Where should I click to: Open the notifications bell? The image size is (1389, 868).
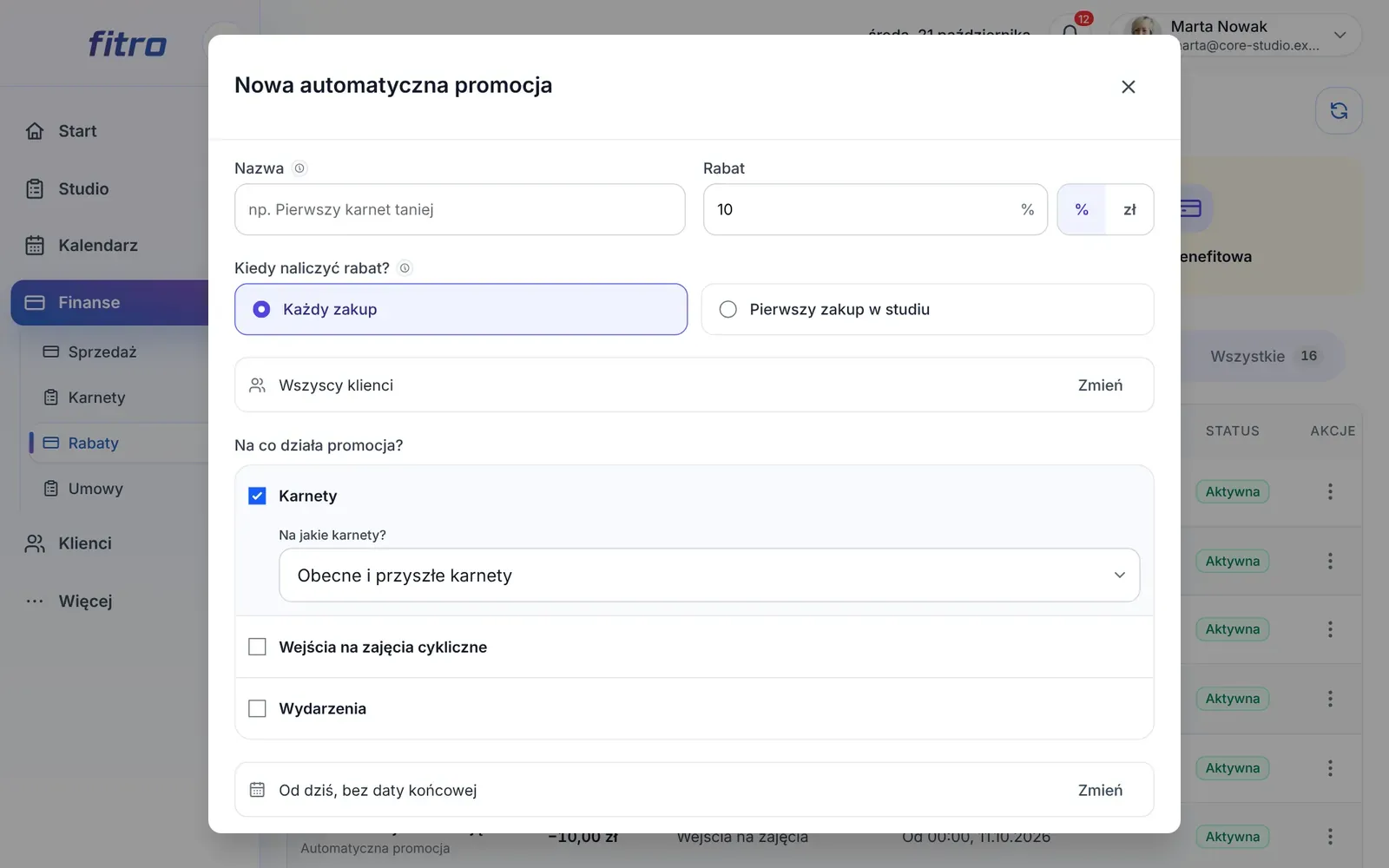1070,32
